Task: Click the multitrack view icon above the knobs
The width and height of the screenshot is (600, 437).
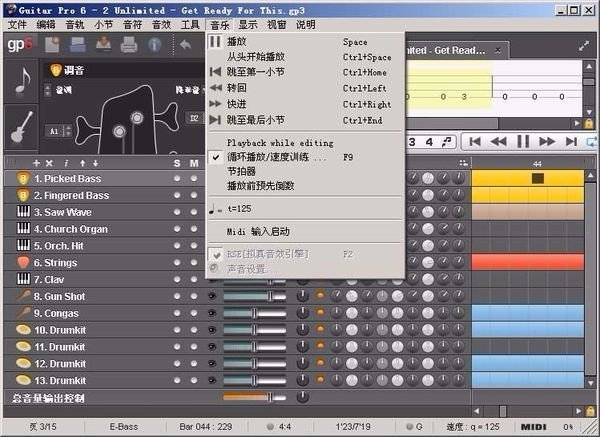Action: 463,163
